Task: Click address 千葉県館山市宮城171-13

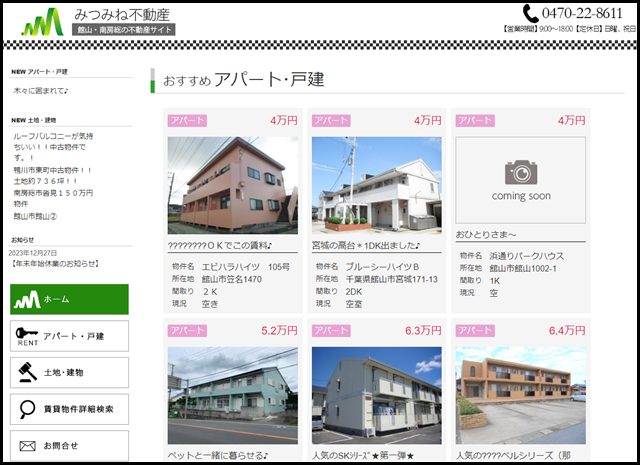Action: 391,280
